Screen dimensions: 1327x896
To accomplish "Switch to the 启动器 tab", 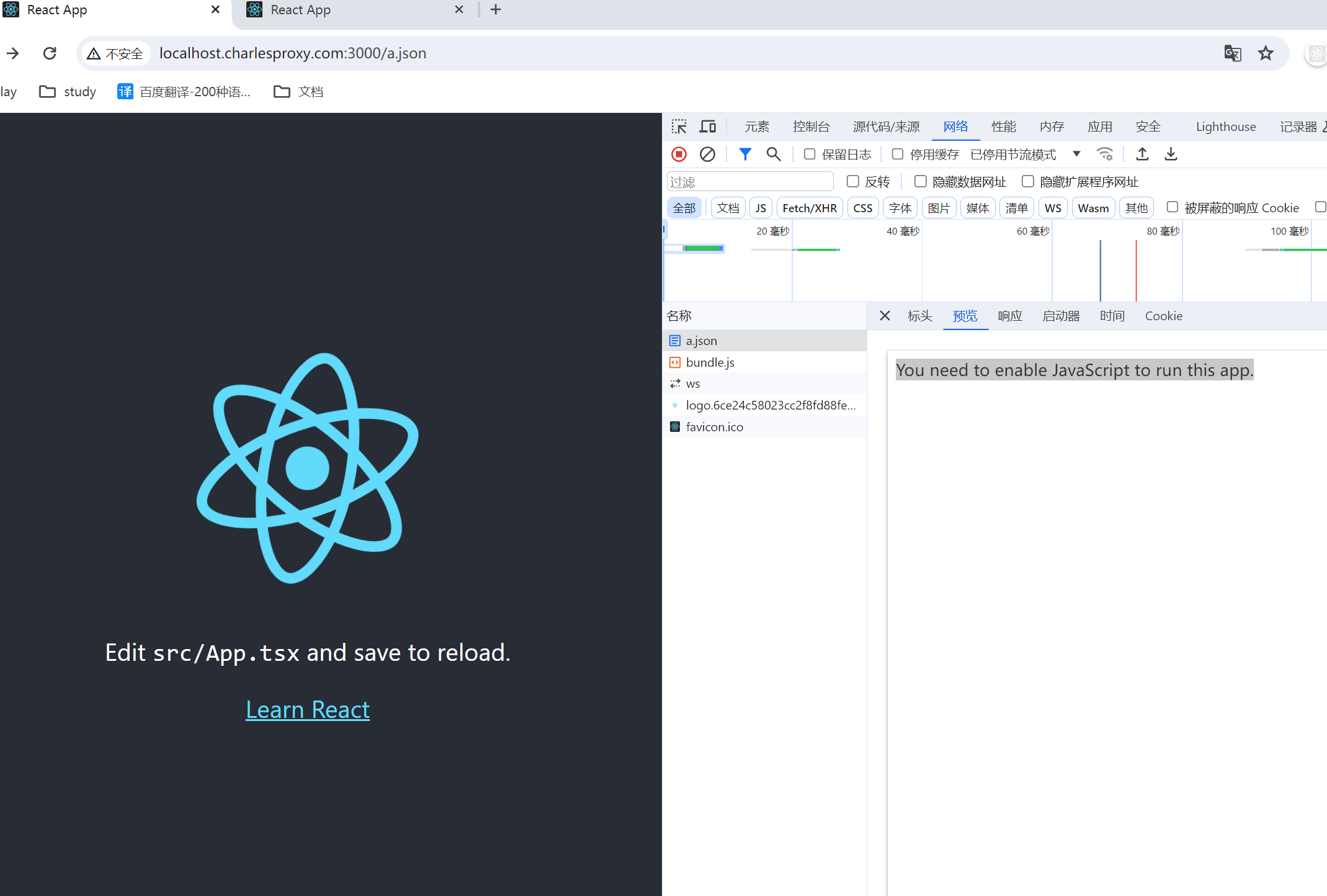I will click(1061, 316).
